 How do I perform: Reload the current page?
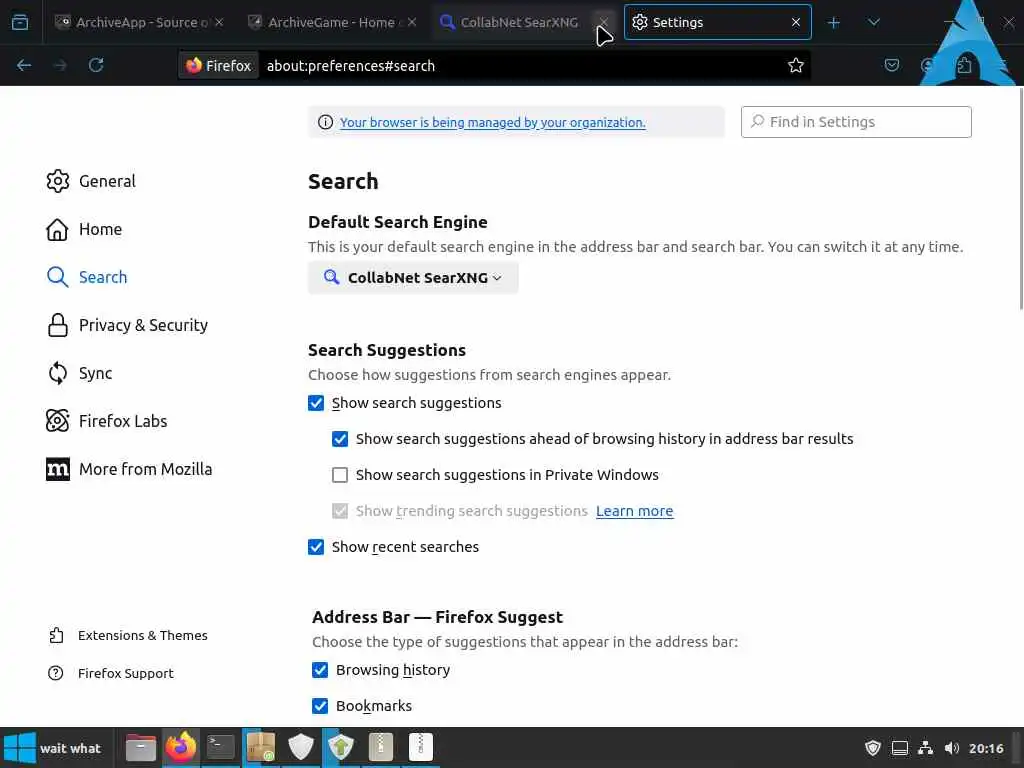(x=96, y=65)
